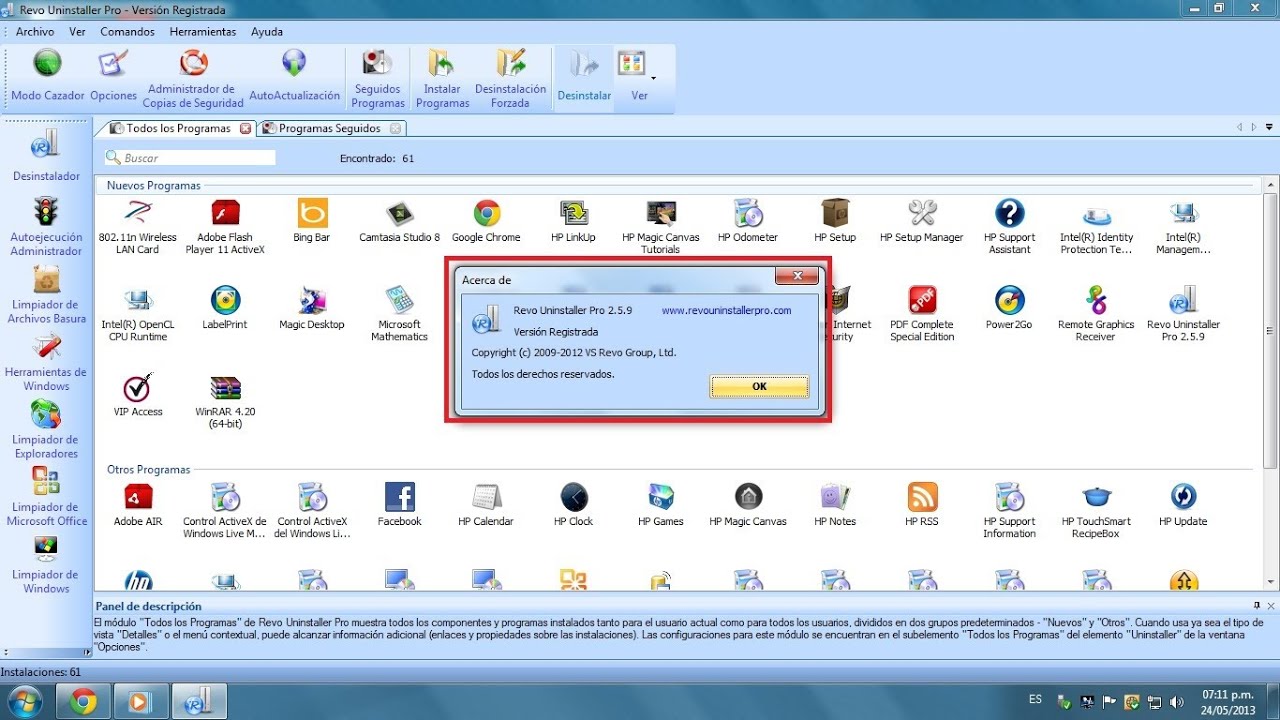The image size is (1280, 720).
Task: Select Power2Go program icon
Action: 1010,307
